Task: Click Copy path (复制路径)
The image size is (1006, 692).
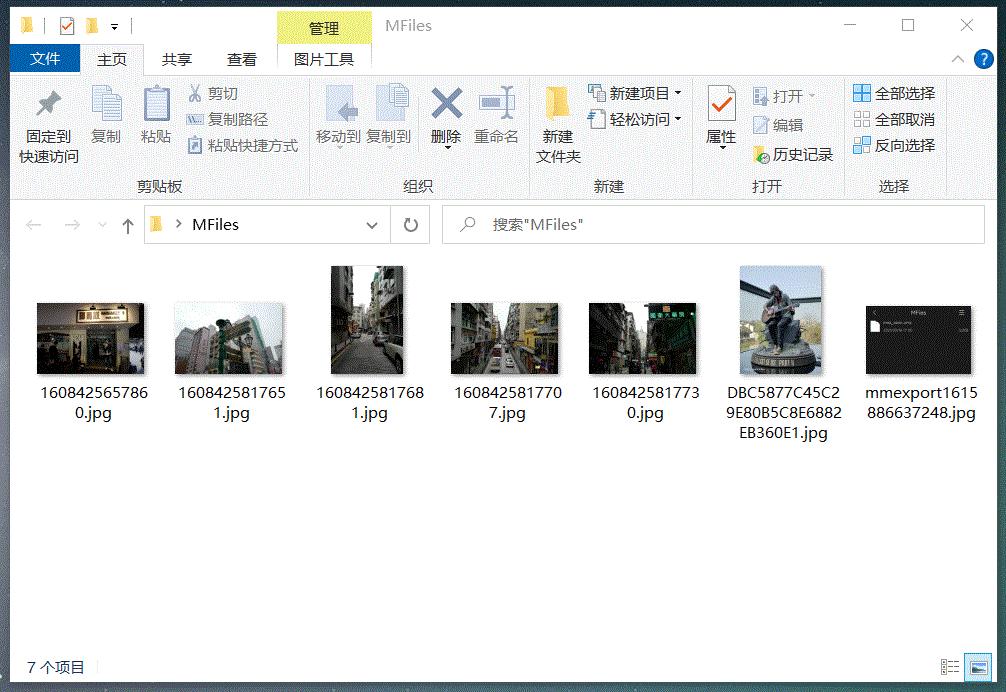Action: [227, 119]
